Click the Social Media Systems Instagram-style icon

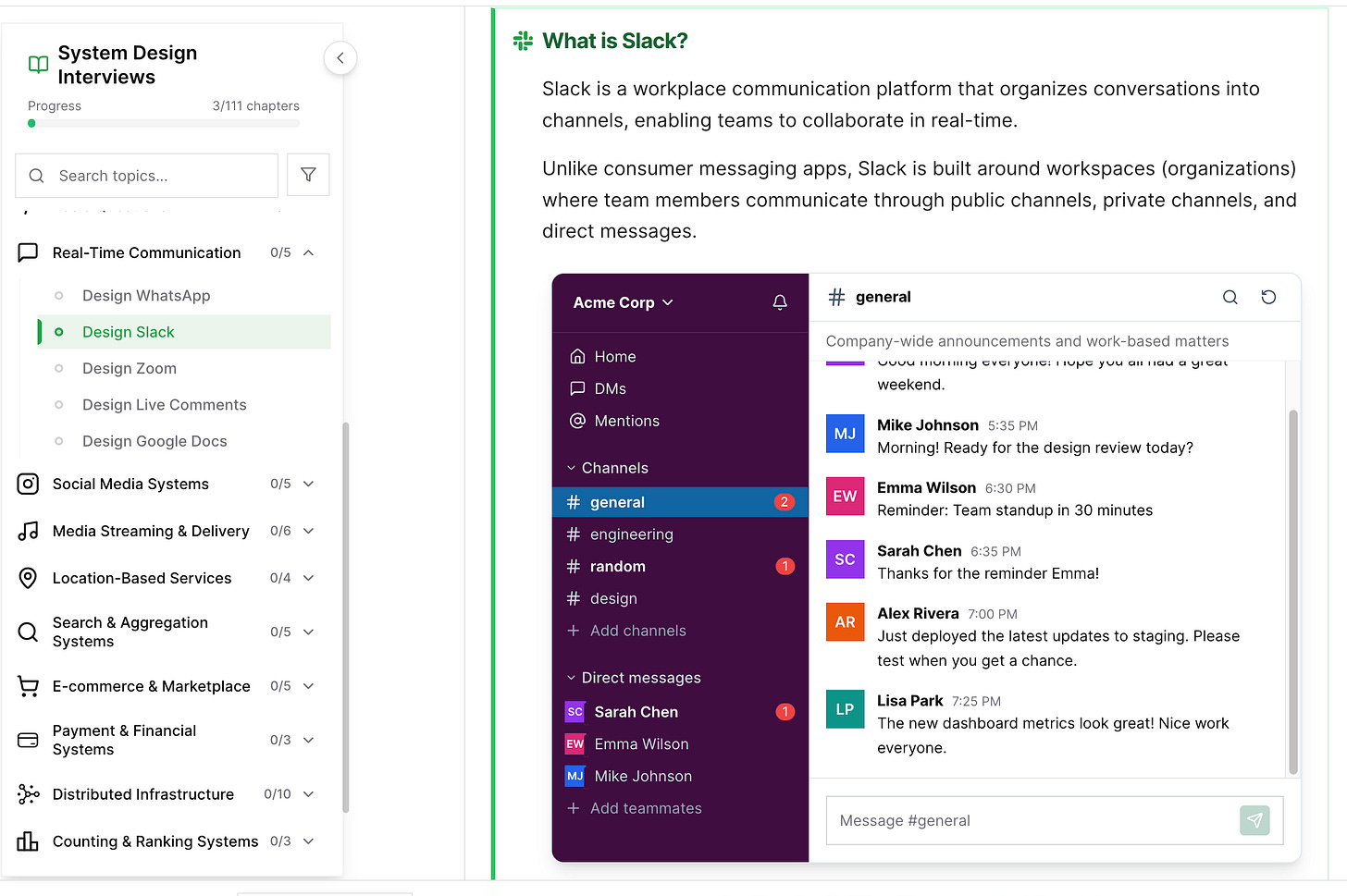pos(28,484)
